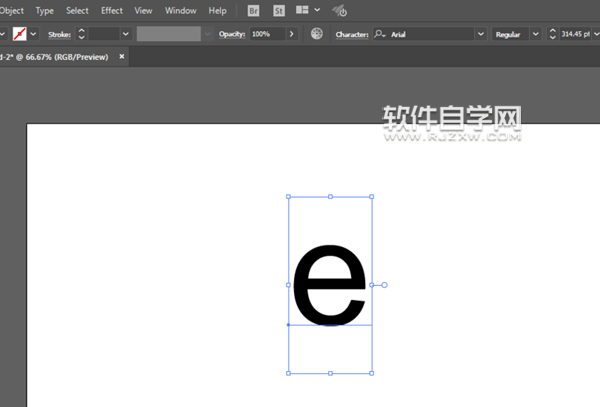The image size is (600, 407).
Task: Click the stroke color swatch
Action: pos(20,34)
